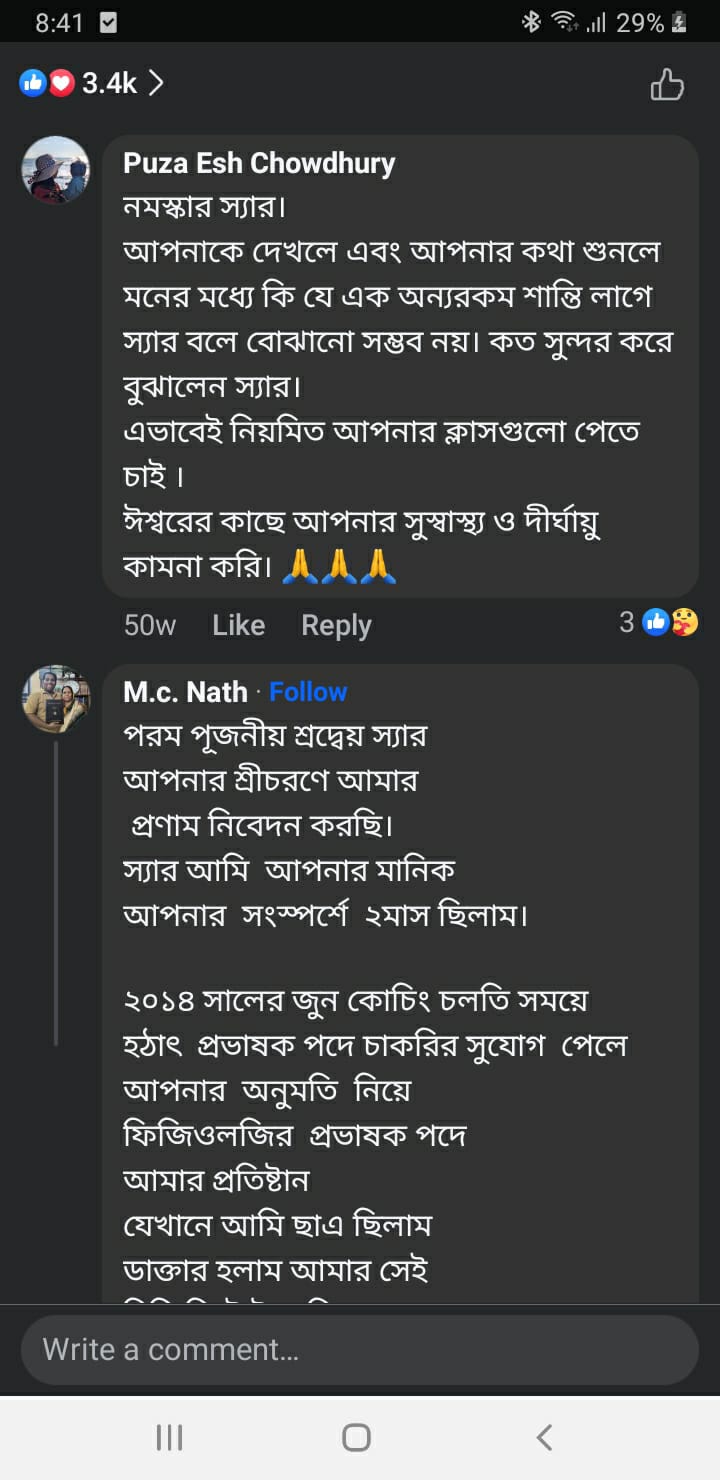Open M.c. Nath's profile name

(185, 692)
